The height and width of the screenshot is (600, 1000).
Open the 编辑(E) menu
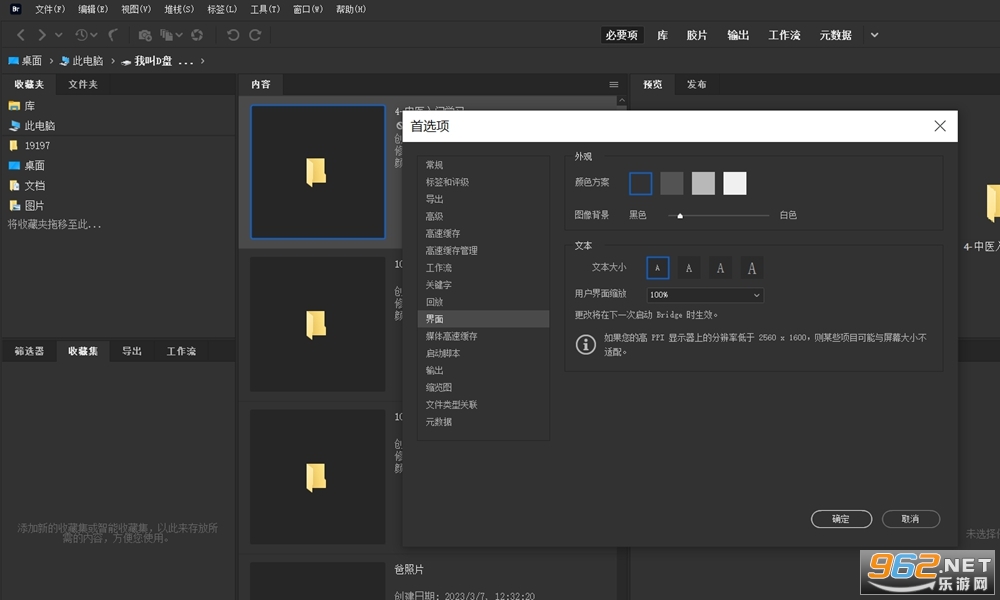(x=93, y=9)
